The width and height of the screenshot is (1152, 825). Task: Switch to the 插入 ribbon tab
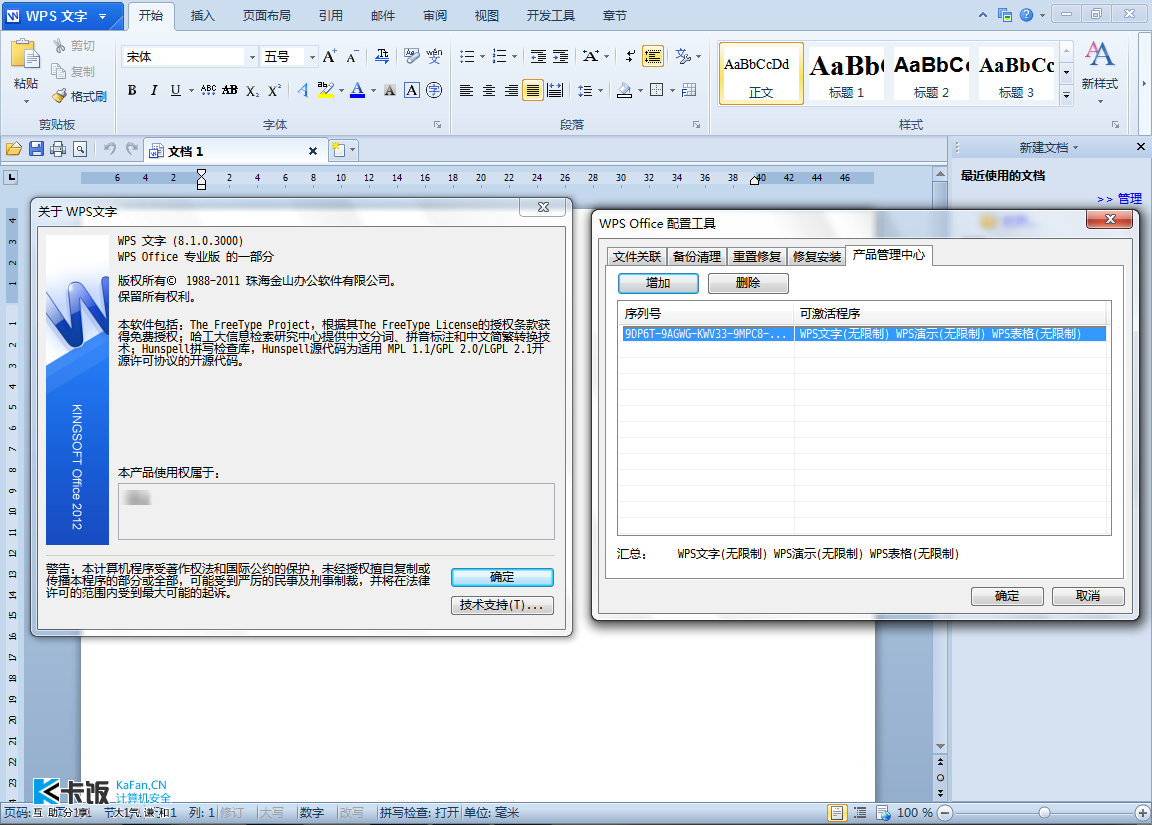(202, 15)
